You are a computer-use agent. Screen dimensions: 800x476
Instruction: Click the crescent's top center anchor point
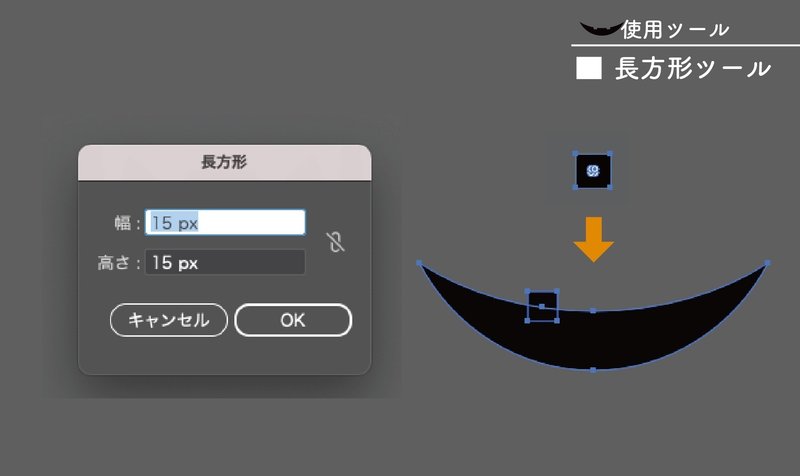click(593, 311)
